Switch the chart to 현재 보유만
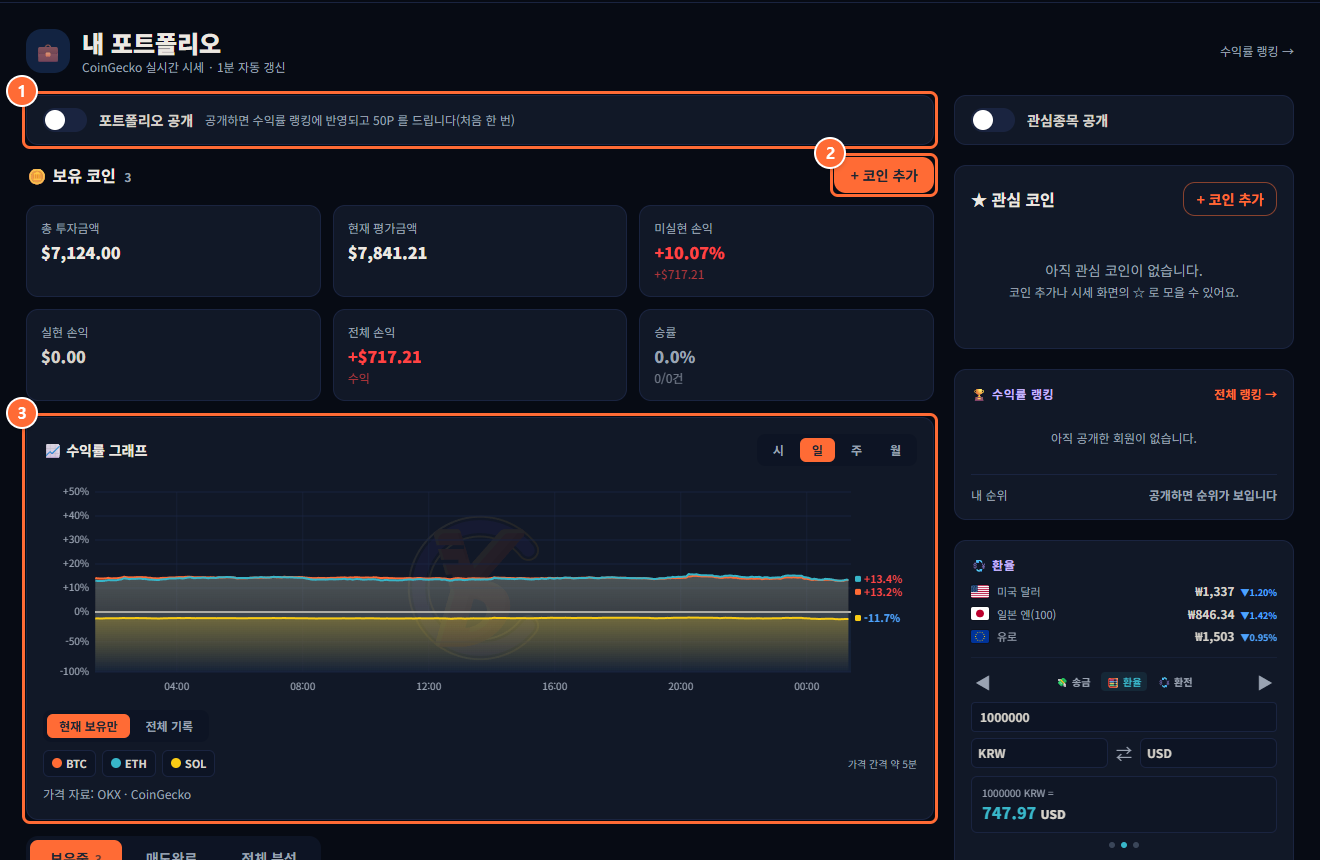Viewport: 1320px width, 860px height. pos(88,726)
